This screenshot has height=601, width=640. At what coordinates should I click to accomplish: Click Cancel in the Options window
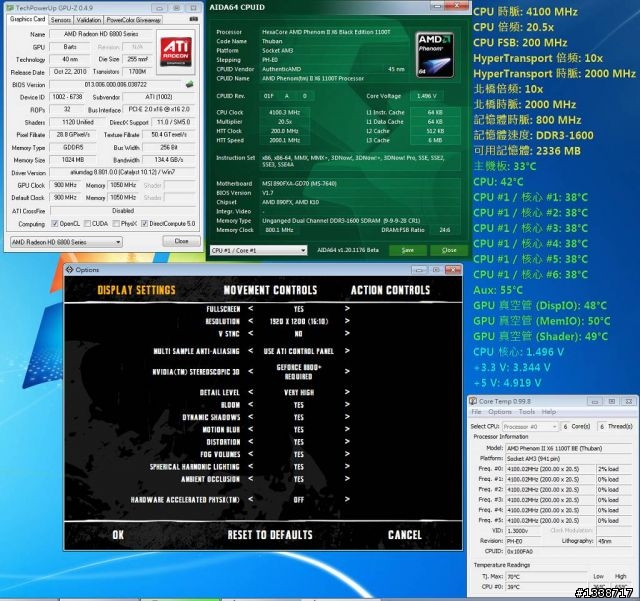(404, 535)
